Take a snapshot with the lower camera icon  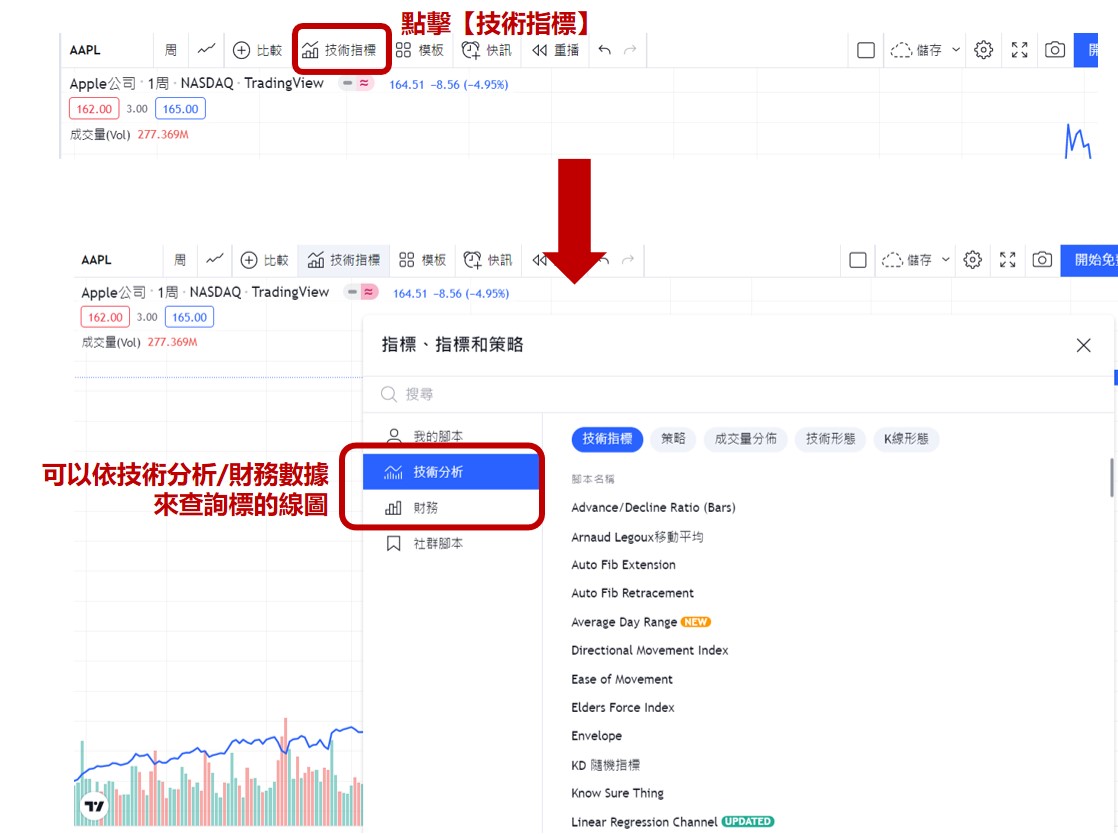coord(1042,260)
